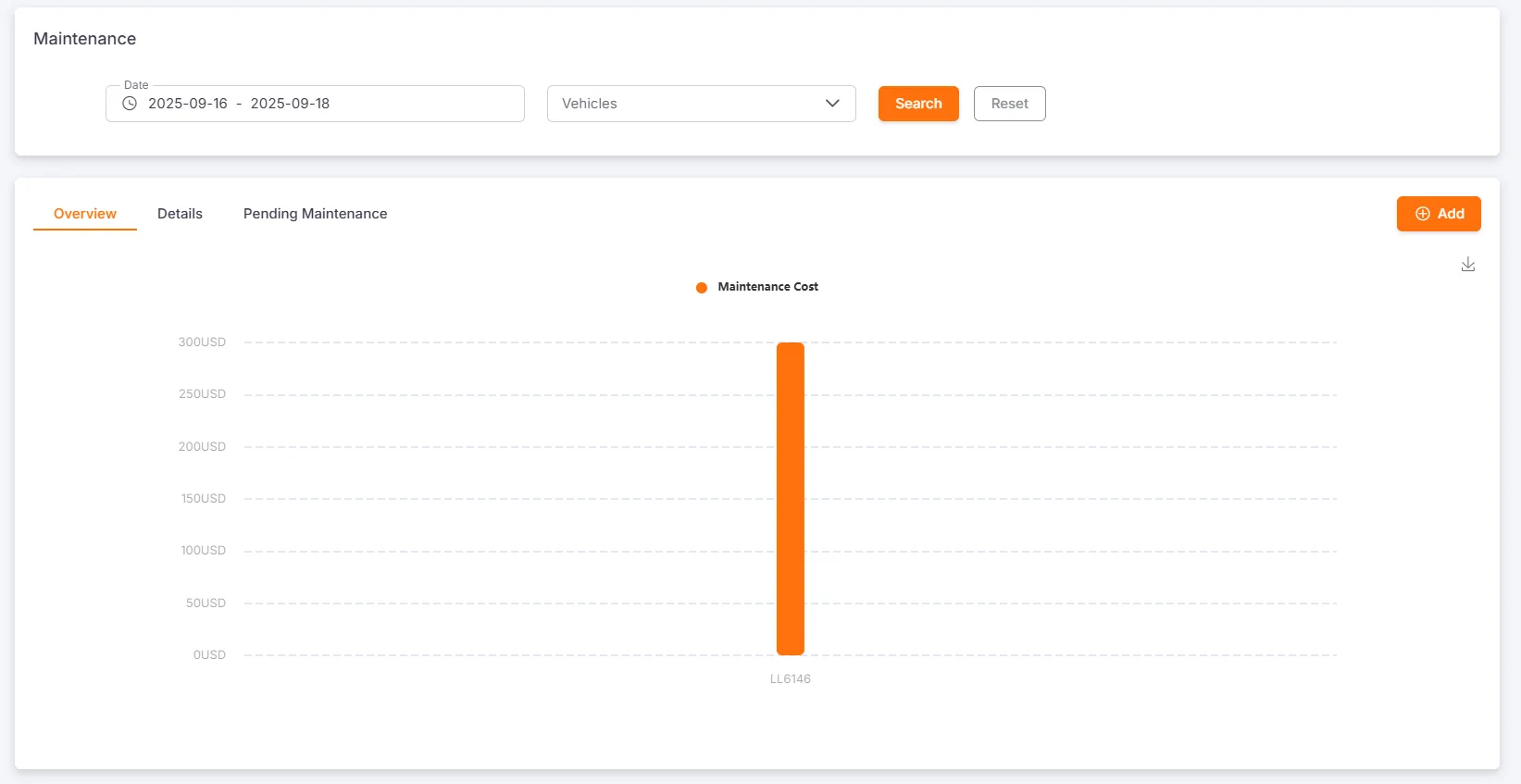
Task: Select the end date 2025-09-18
Action: 290,104
